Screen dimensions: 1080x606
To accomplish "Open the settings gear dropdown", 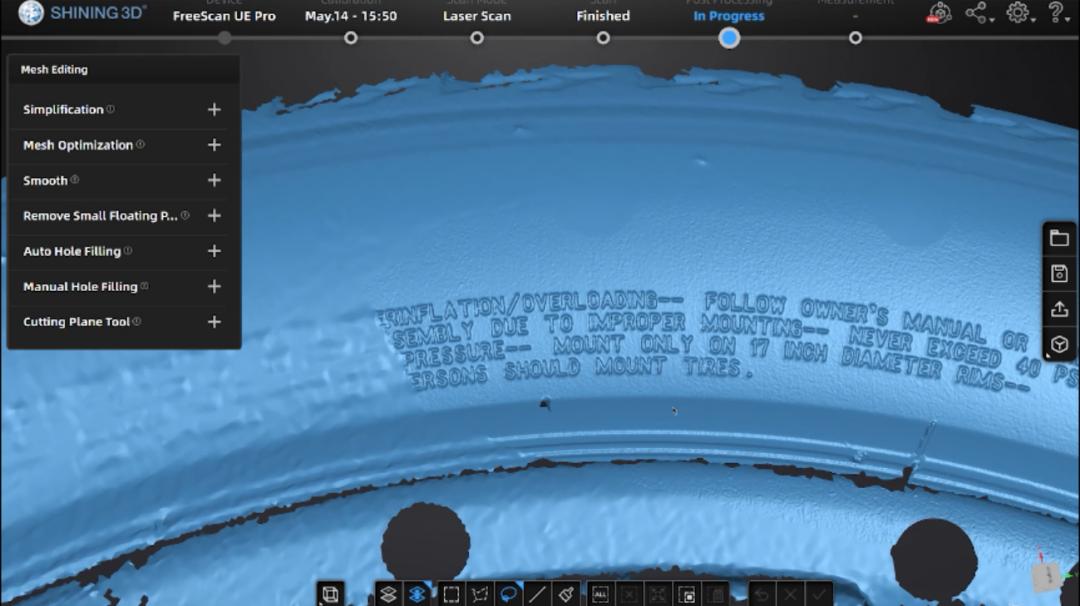I will (1019, 13).
